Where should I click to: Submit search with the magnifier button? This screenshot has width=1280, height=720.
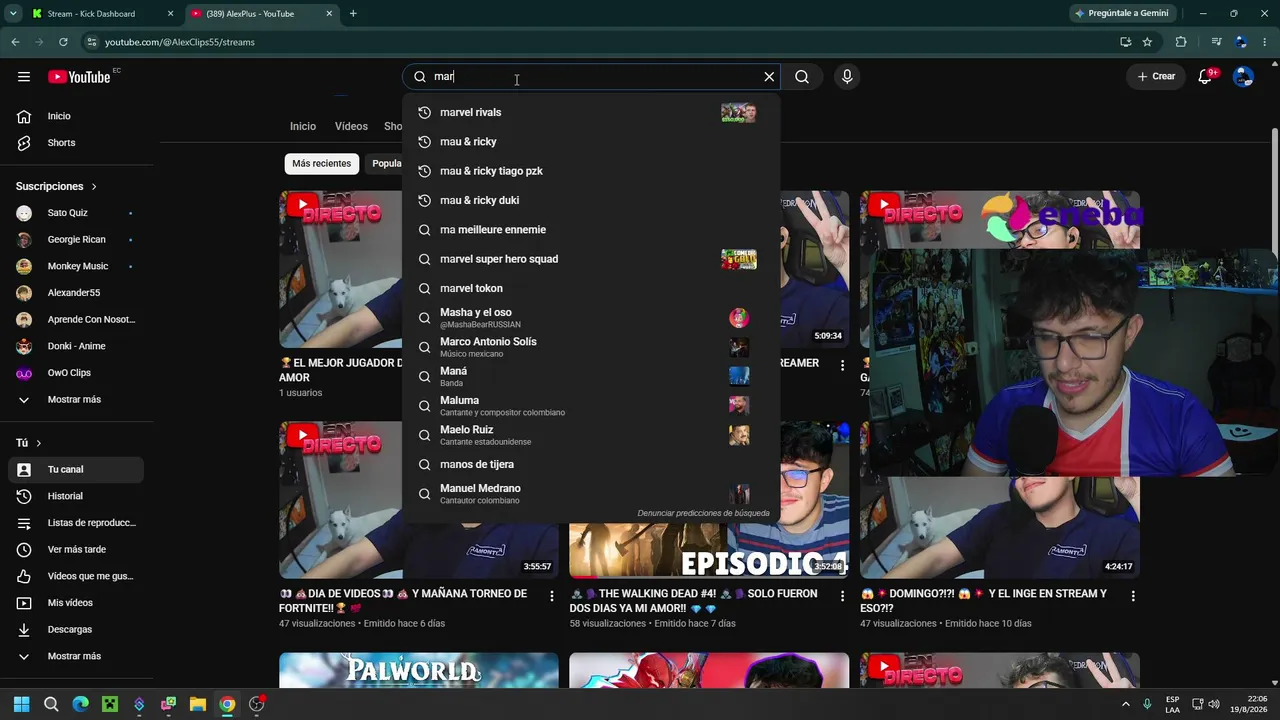[802, 77]
